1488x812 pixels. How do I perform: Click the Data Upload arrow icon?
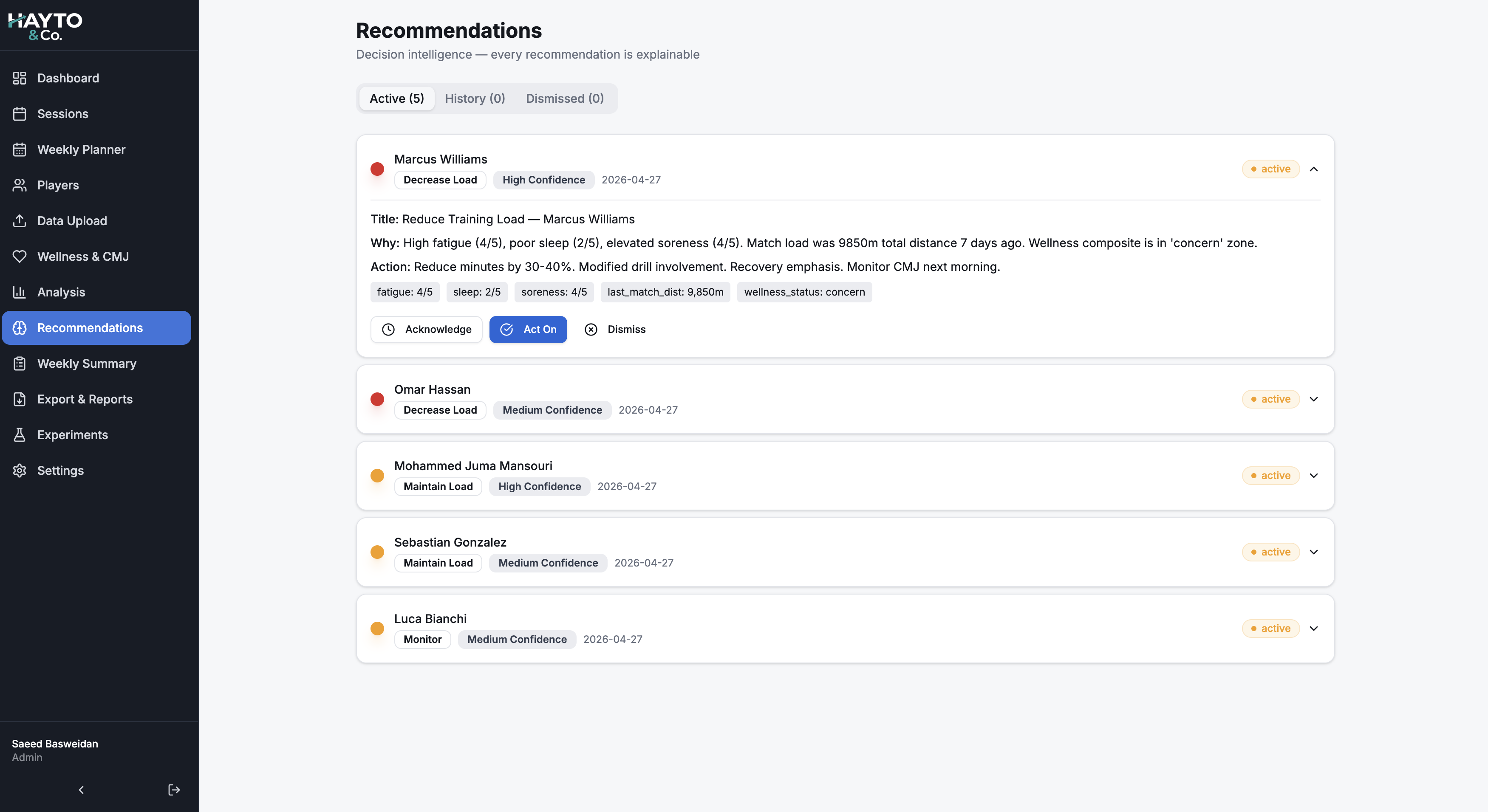pos(20,220)
